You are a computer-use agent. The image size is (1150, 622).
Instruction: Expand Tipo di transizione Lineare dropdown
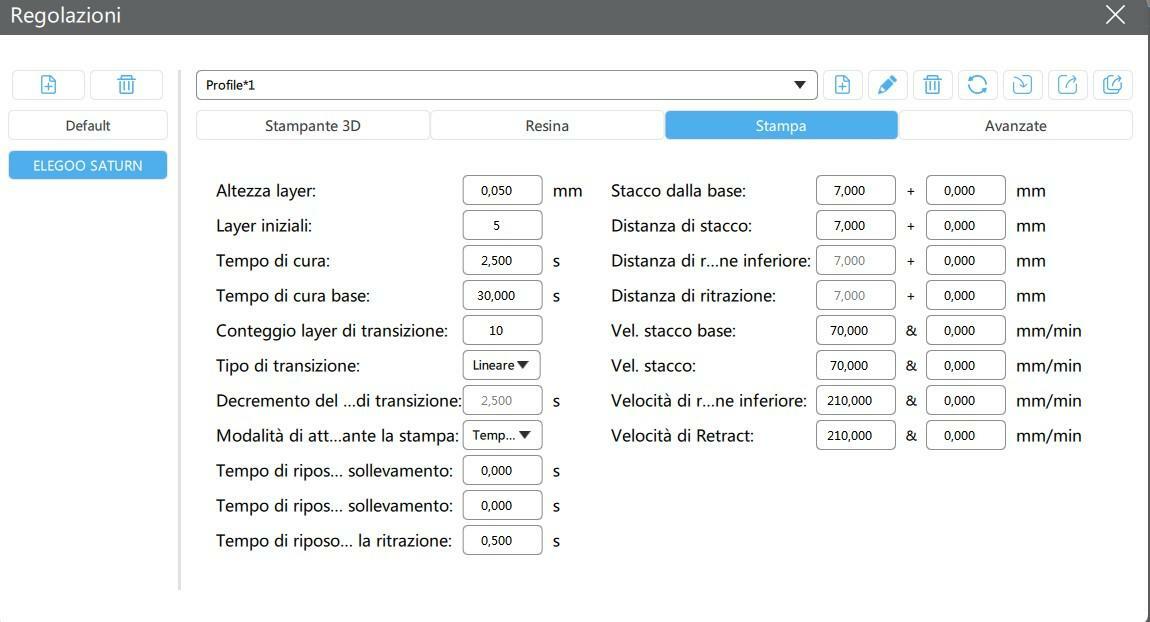502,365
